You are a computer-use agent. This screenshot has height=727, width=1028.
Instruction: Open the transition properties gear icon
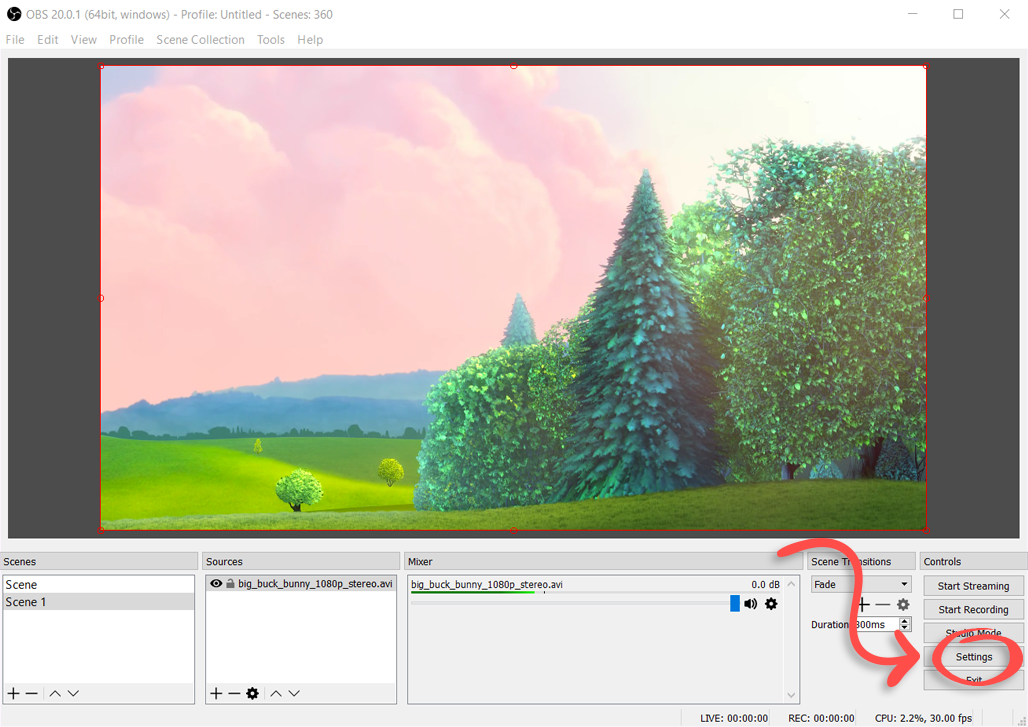click(903, 604)
